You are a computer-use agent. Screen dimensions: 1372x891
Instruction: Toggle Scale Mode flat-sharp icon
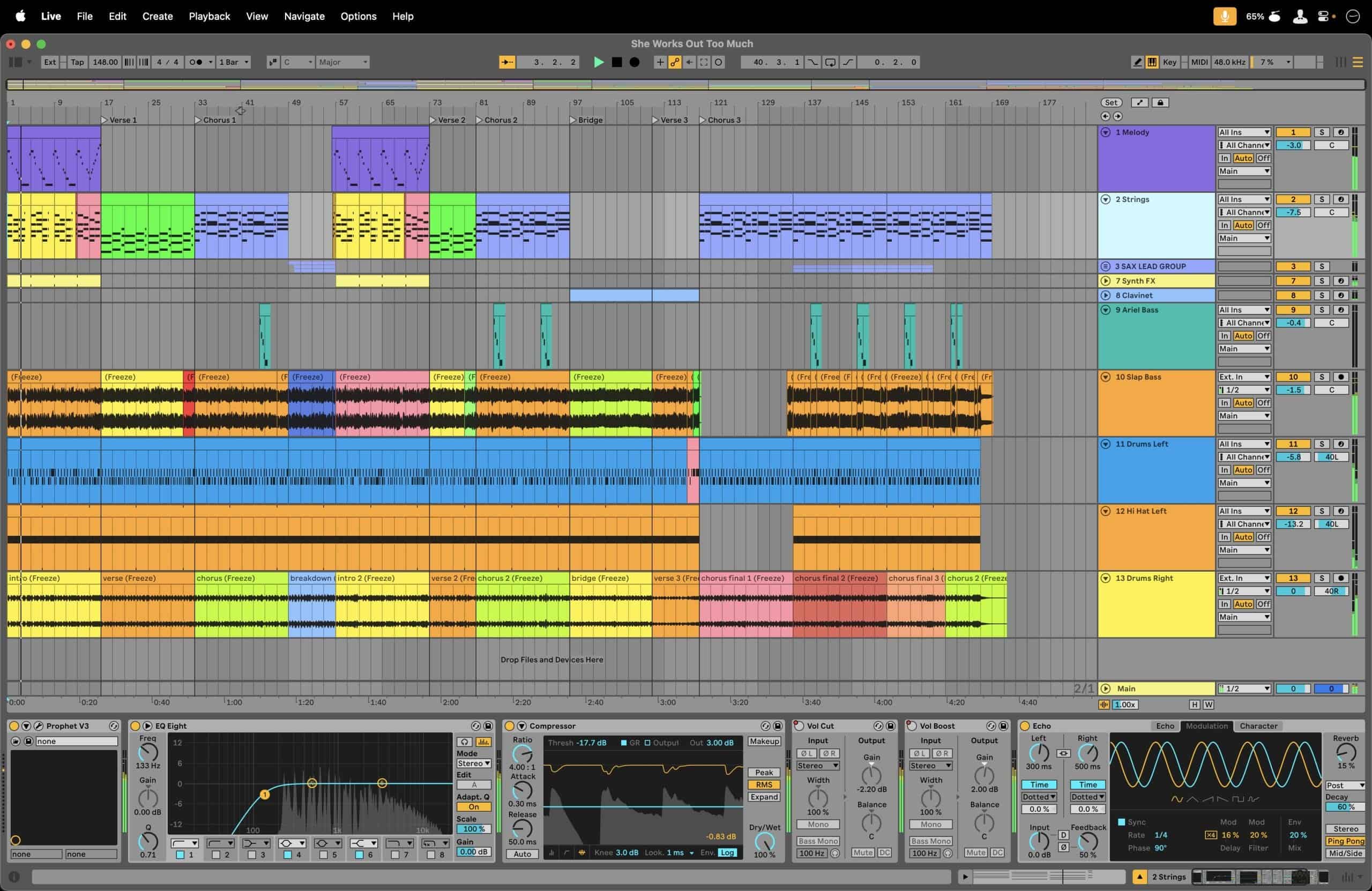click(273, 62)
